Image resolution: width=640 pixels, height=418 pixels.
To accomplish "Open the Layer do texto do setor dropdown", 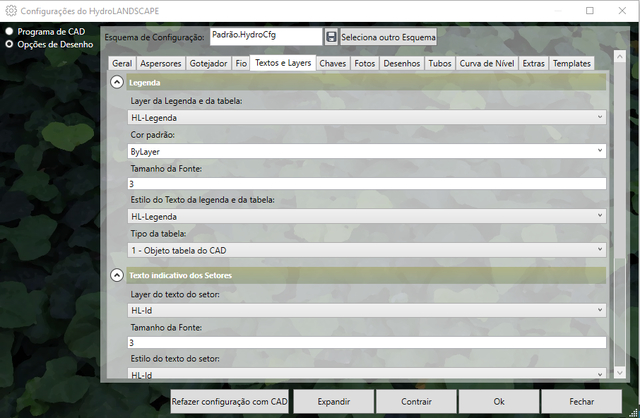I will [367, 310].
